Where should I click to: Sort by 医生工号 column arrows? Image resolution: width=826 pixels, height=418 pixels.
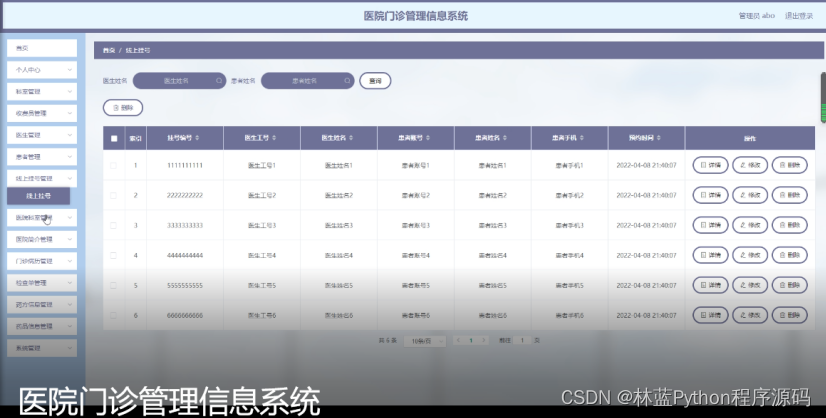[x=274, y=138]
